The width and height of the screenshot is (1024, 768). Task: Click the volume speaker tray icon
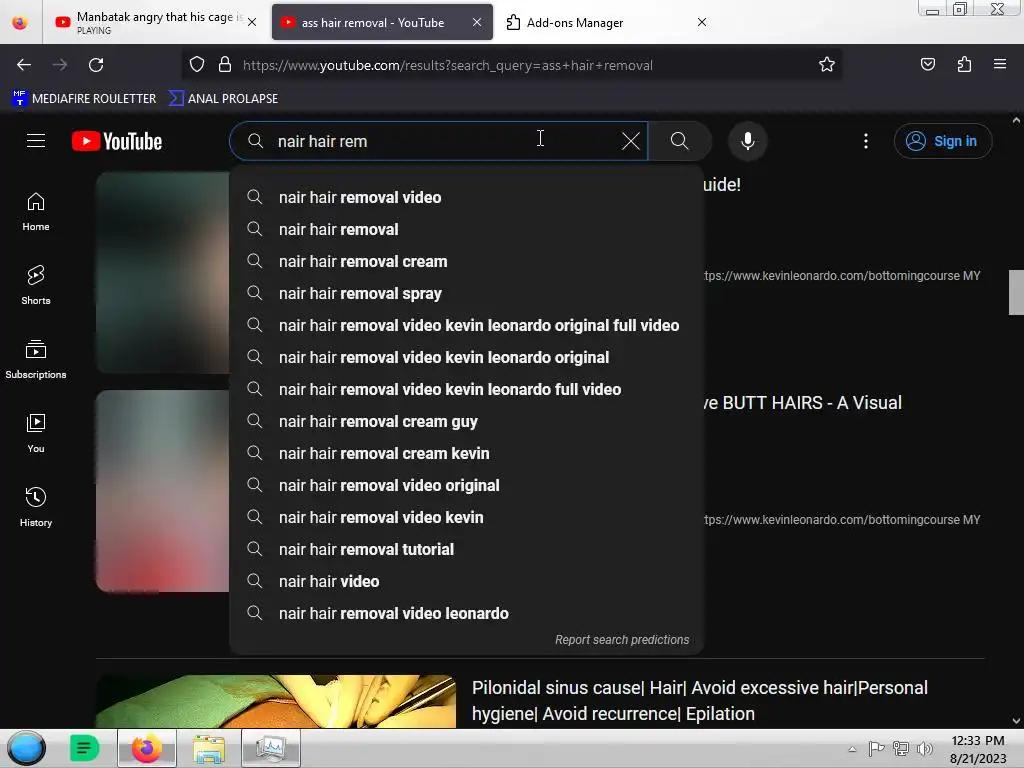click(x=925, y=748)
